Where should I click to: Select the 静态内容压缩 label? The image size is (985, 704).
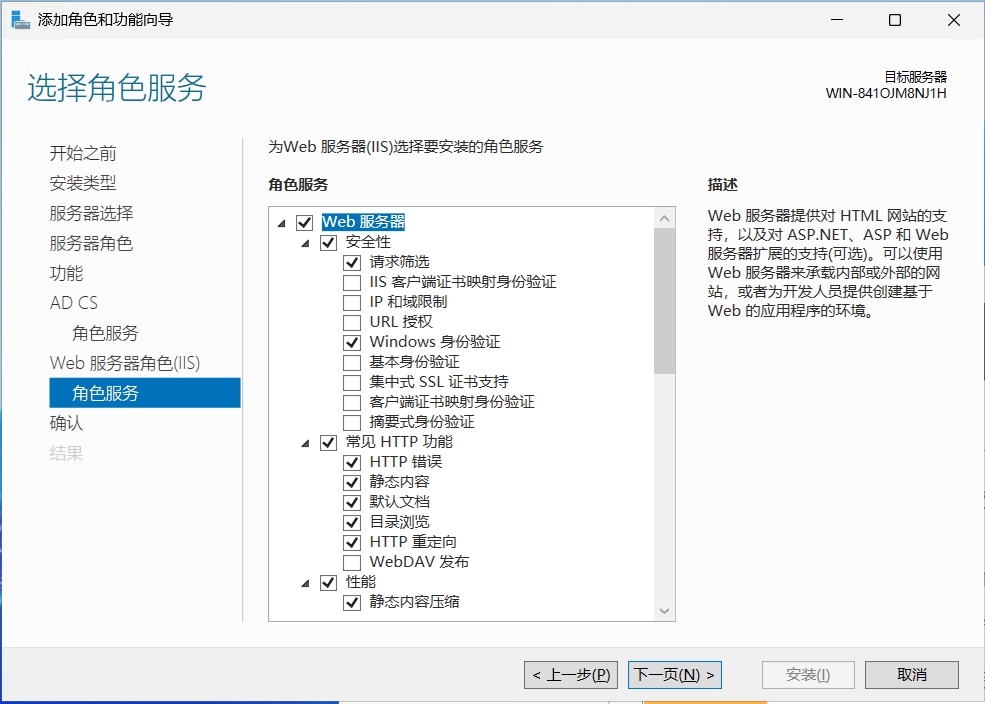414,602
